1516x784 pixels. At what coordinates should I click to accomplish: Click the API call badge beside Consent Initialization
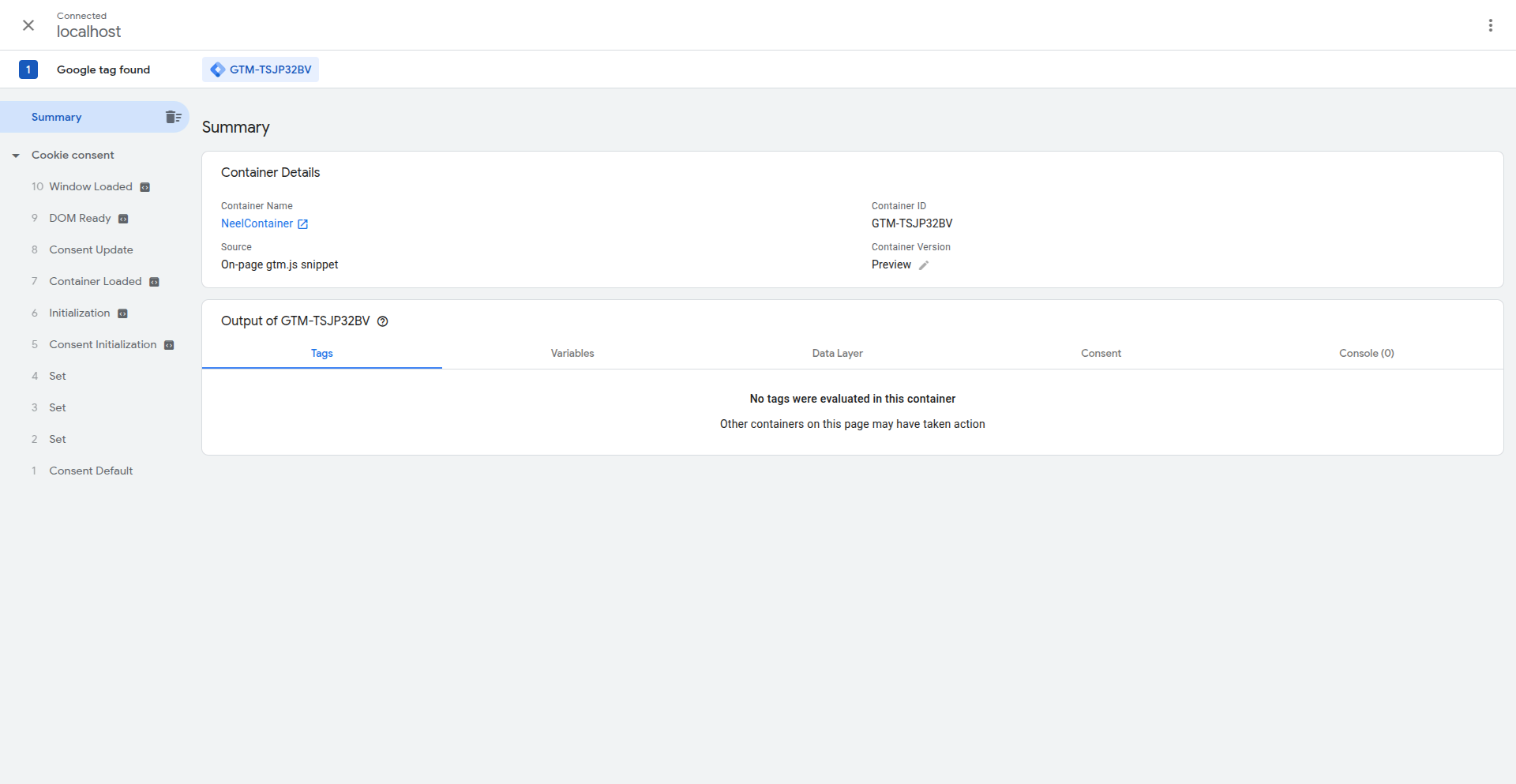point(168,344)
